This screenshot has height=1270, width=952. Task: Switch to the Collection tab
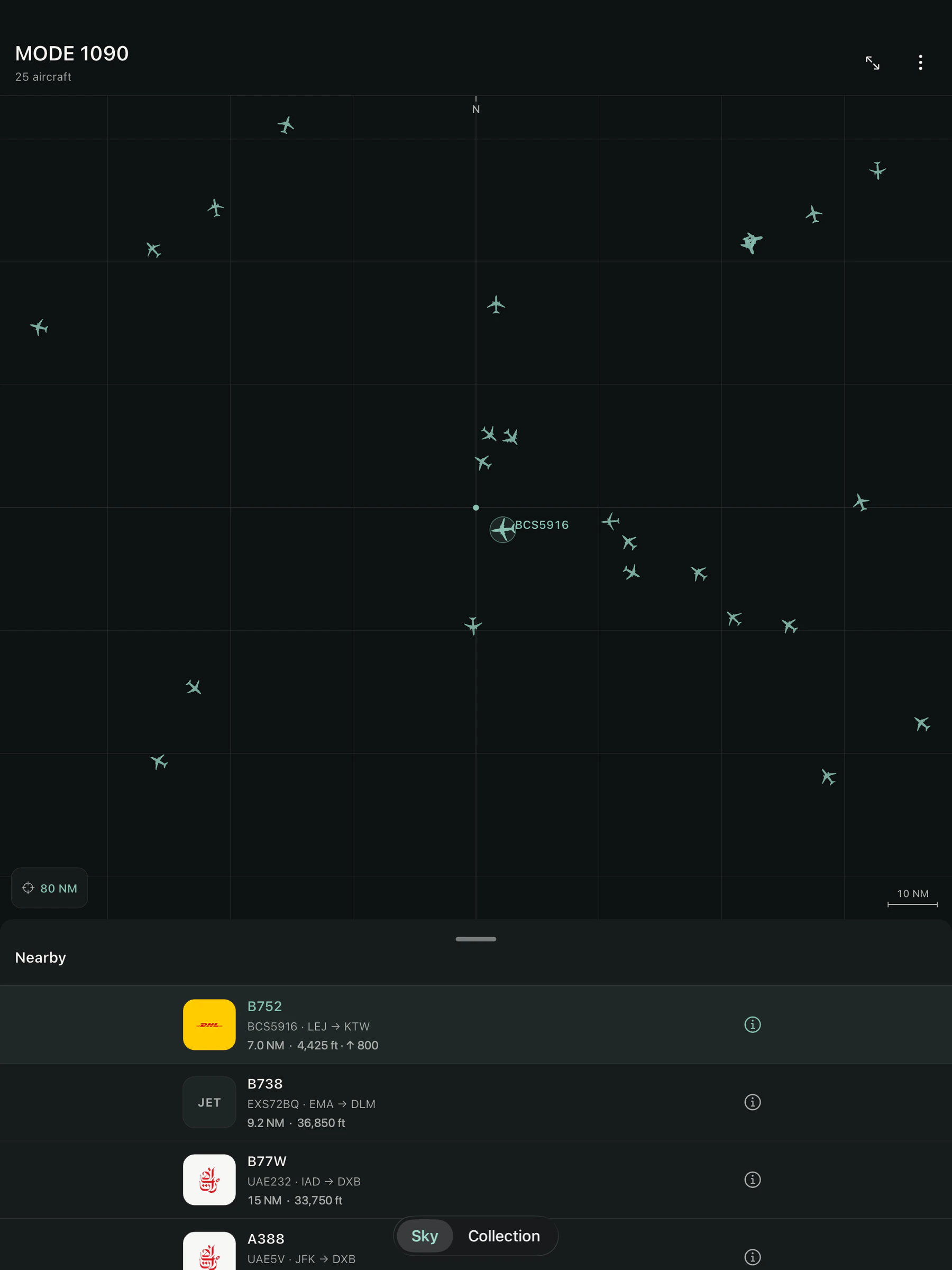point(504,1236)
